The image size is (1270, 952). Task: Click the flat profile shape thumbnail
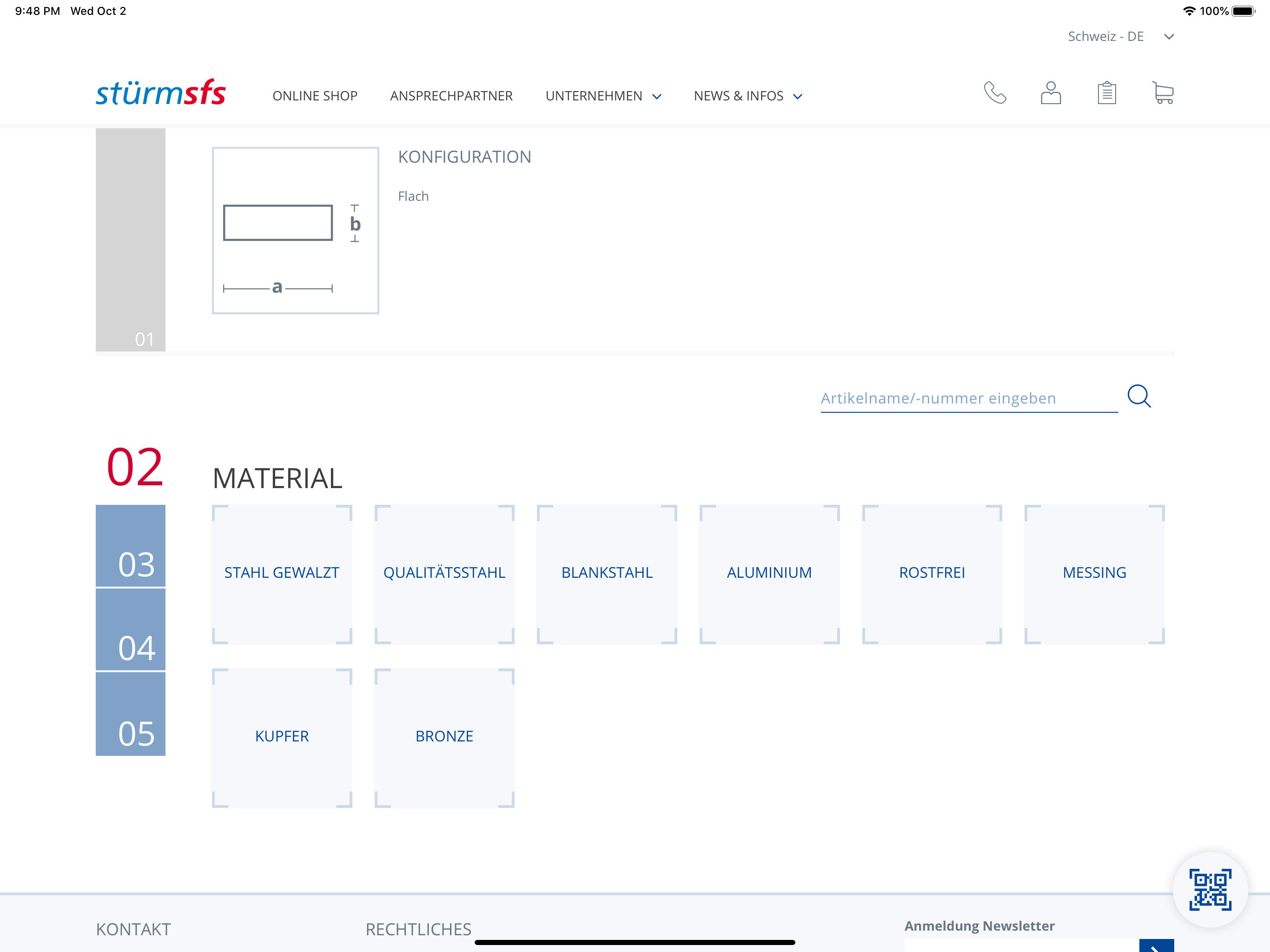(x=295, y=230)
